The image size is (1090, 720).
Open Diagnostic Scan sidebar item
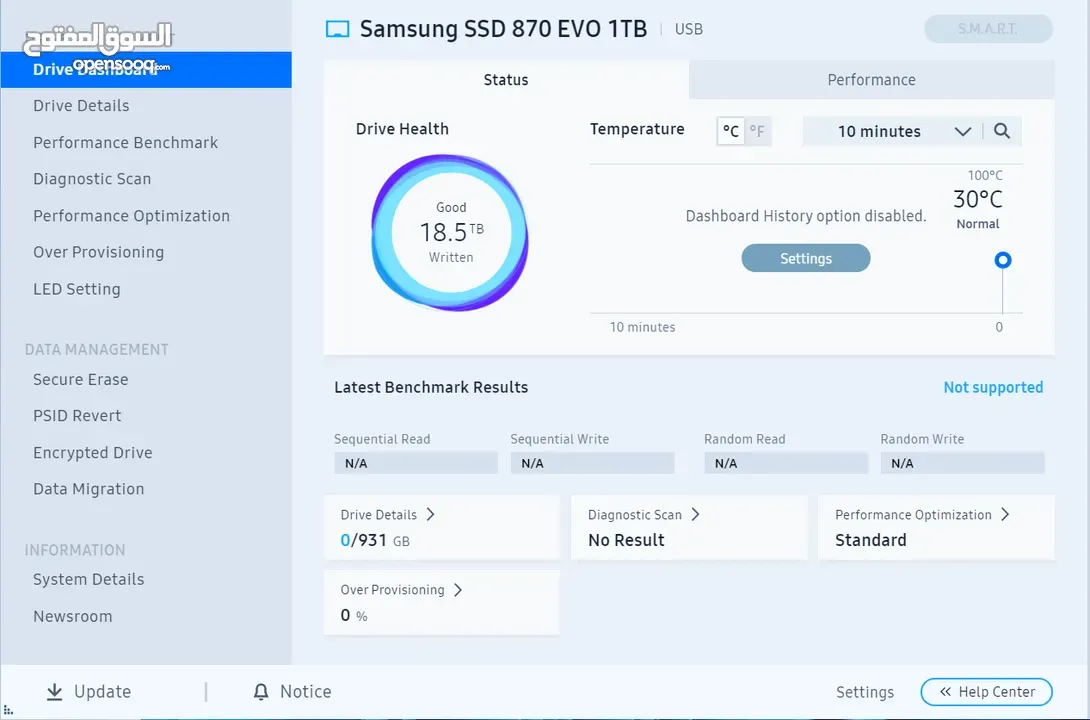point(92,179)
